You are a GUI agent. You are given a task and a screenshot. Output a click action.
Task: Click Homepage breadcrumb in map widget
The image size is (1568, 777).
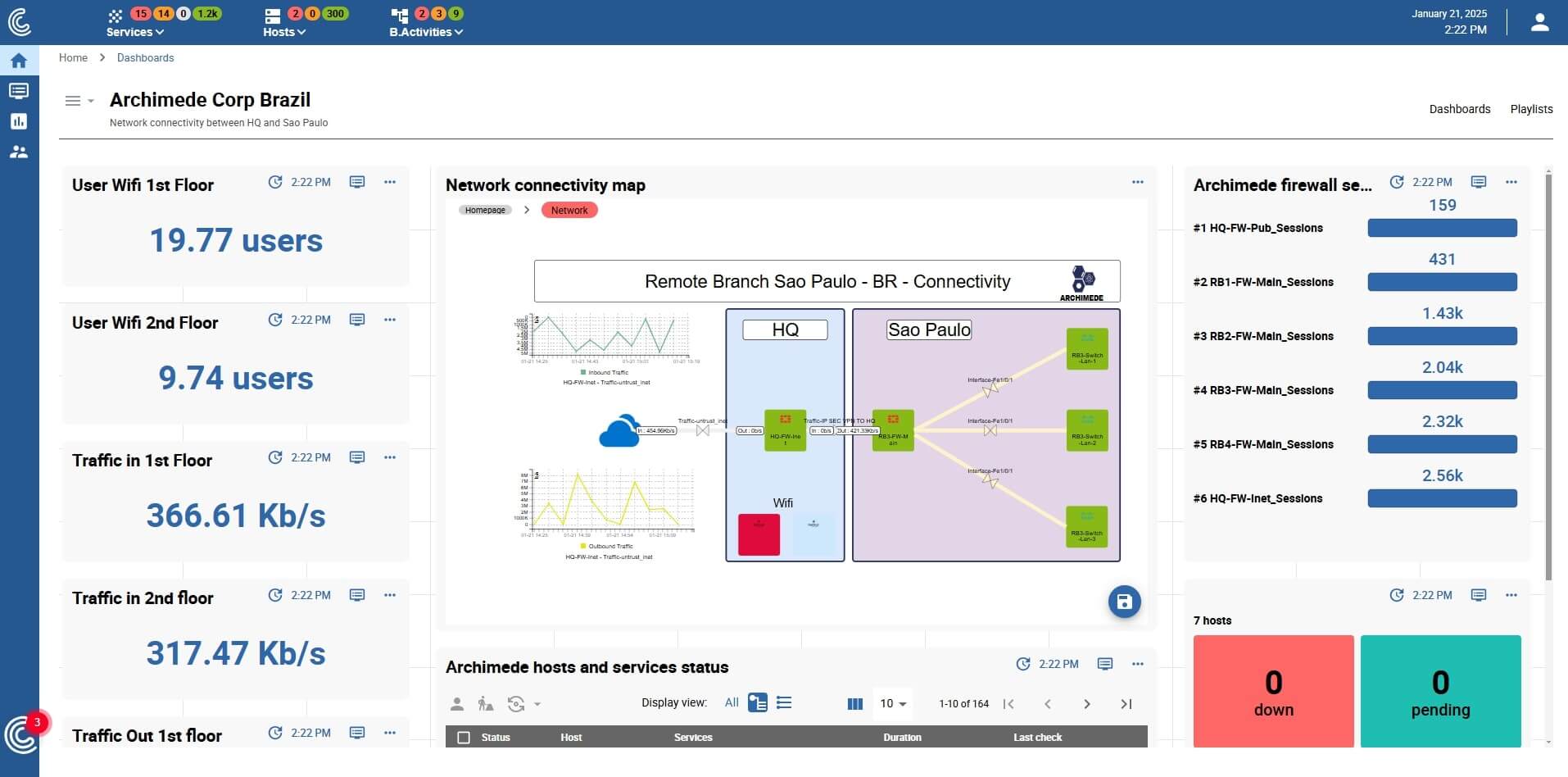485,210
